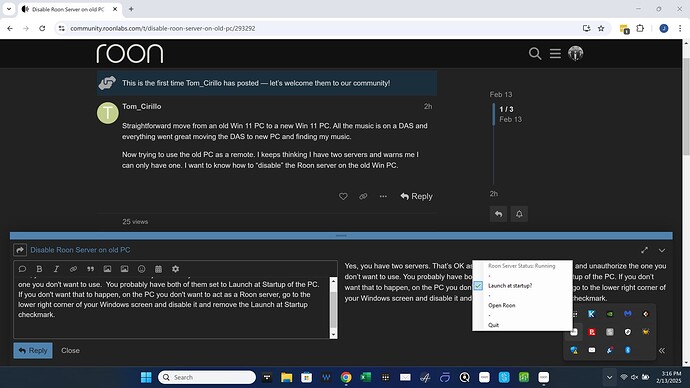The height and width of the screenshot is (388, 690).
Task: Collapse the reply composer with chevron
Action: [661, 250]
